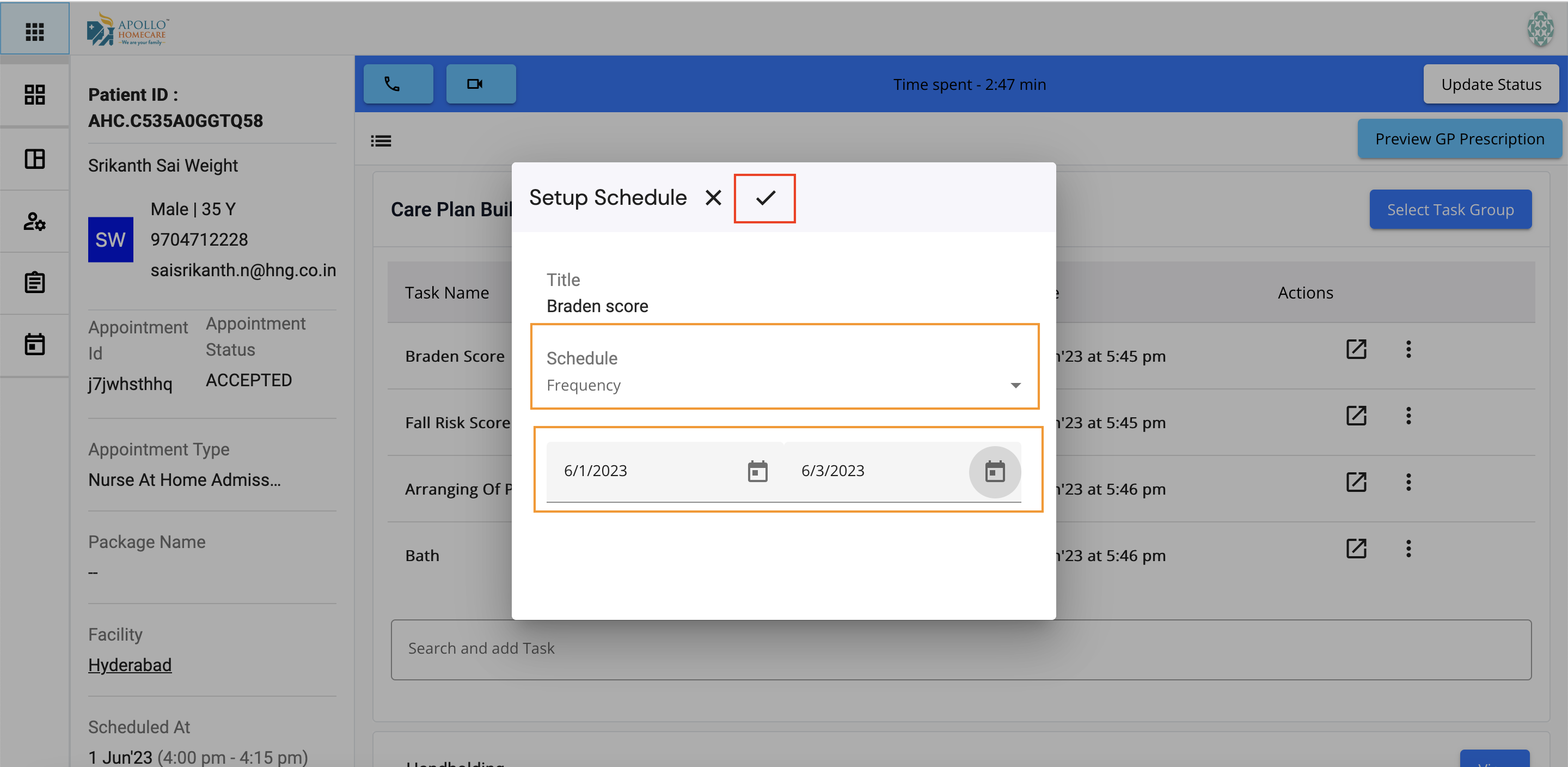
Task: Confirm schedule with checkmark icon
Action: (764, 198)
